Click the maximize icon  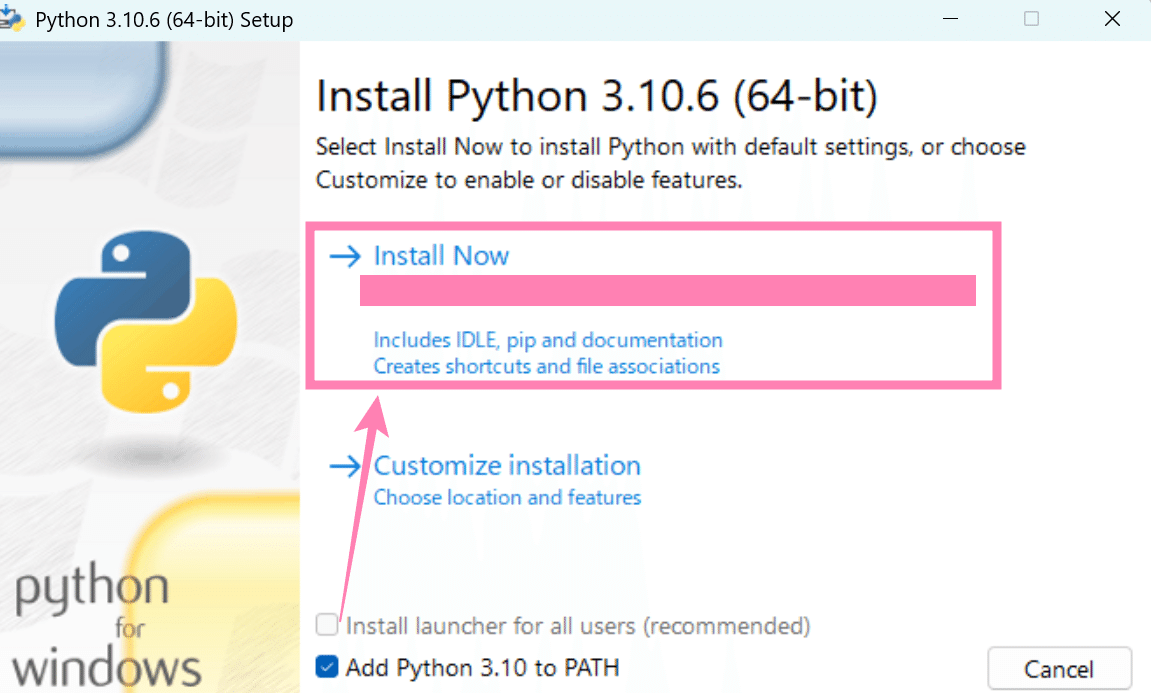(1031, 18)
